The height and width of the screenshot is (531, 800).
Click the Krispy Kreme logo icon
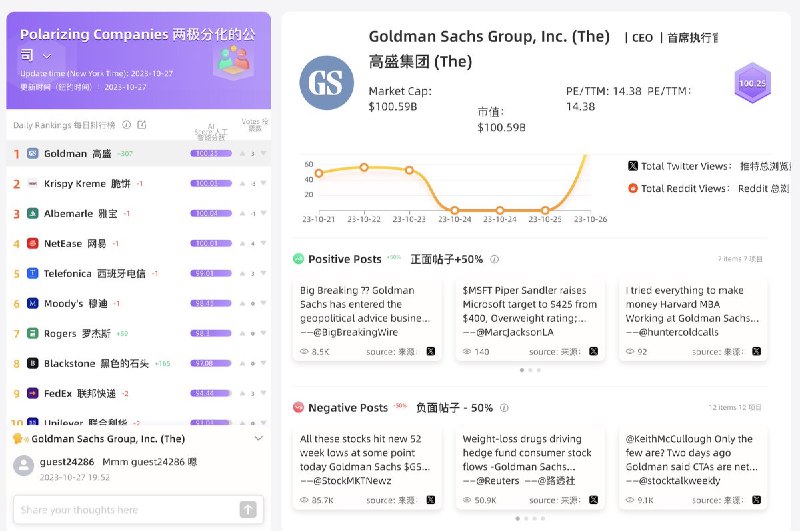(x=33, y=184)
